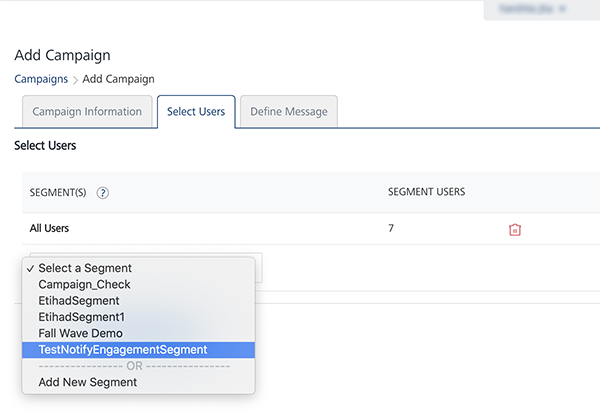
Task: Pick the highlighted TestNotifyEngagementSegment option
Action: click(123, 350)
